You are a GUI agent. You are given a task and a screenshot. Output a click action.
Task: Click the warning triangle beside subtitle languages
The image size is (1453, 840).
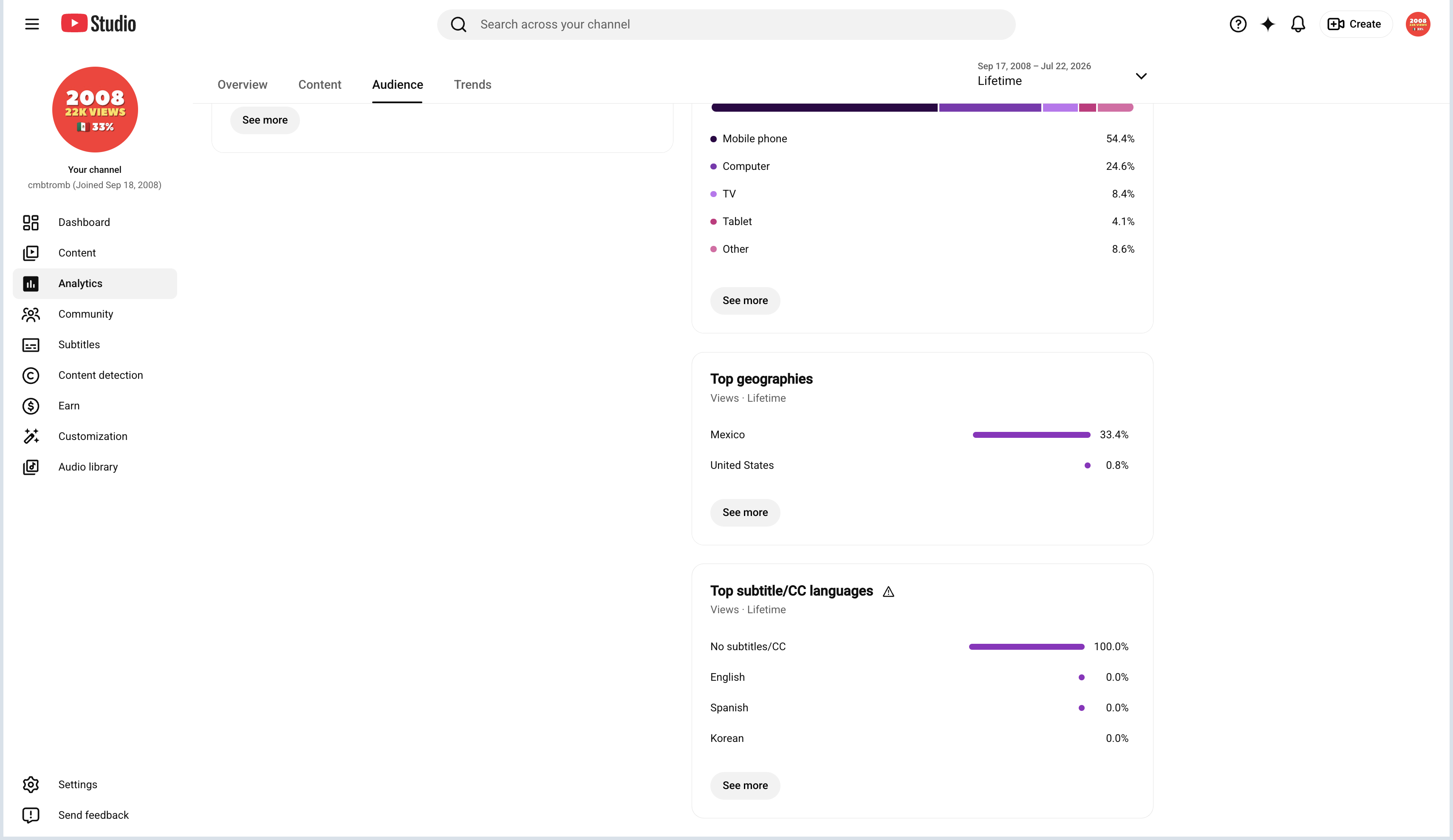click(888, 592)
